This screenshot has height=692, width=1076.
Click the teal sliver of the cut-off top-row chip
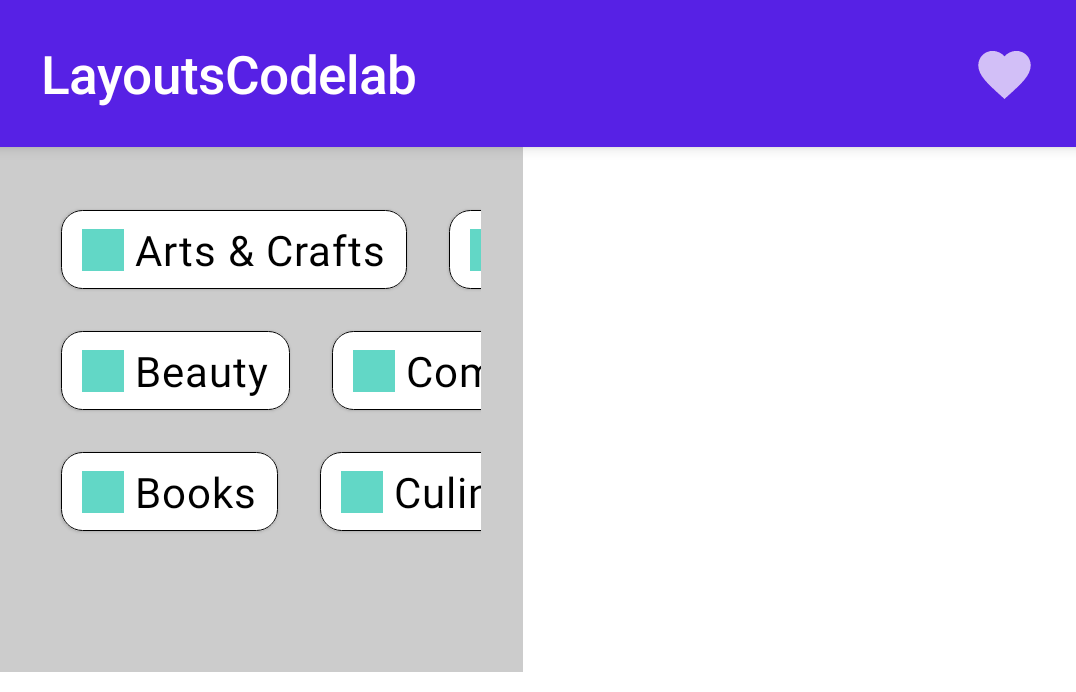(476, 250)
